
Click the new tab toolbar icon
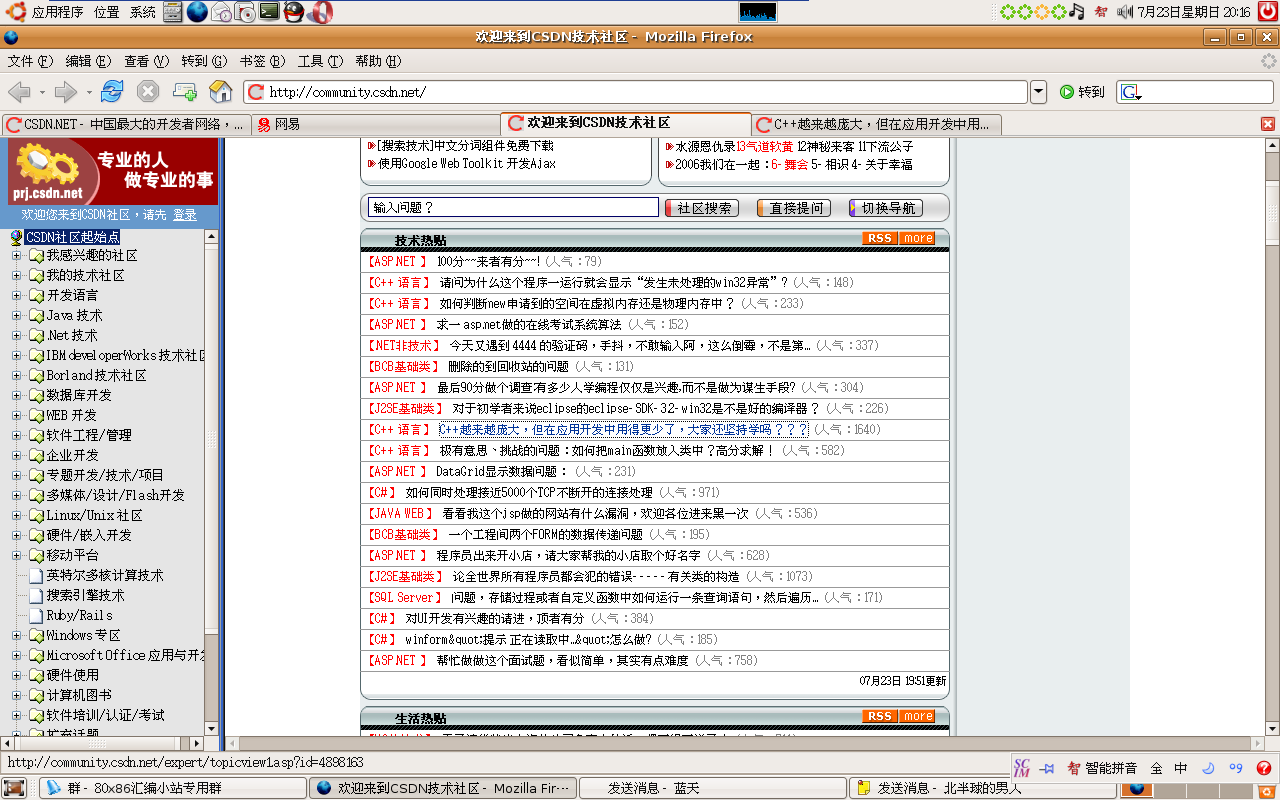coord(184,92)
